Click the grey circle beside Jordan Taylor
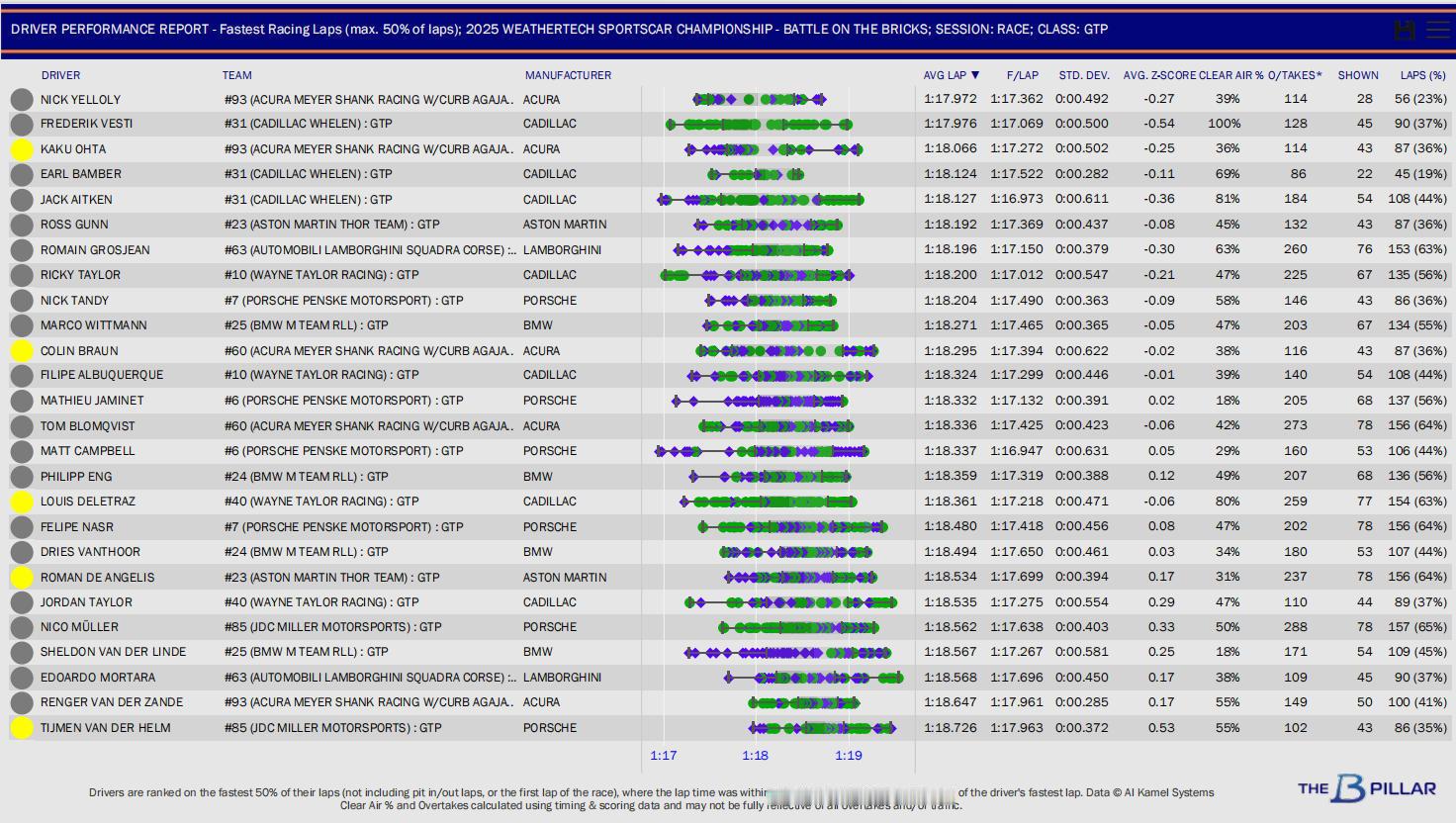Viewport: 1456px width, 823px height. pyautogui.click(x=22, y=602)
